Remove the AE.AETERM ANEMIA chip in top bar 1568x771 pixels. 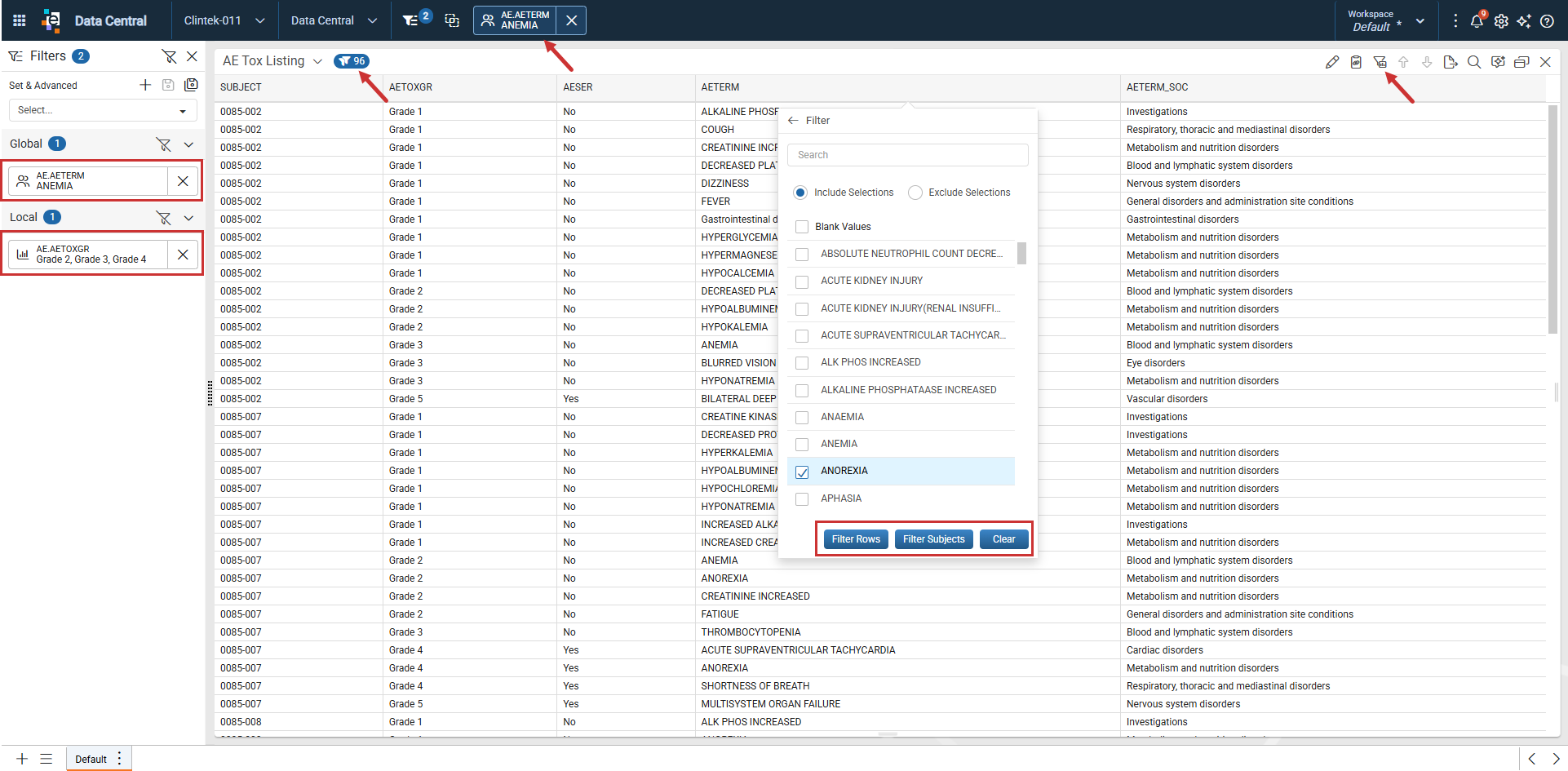(571, 20)
